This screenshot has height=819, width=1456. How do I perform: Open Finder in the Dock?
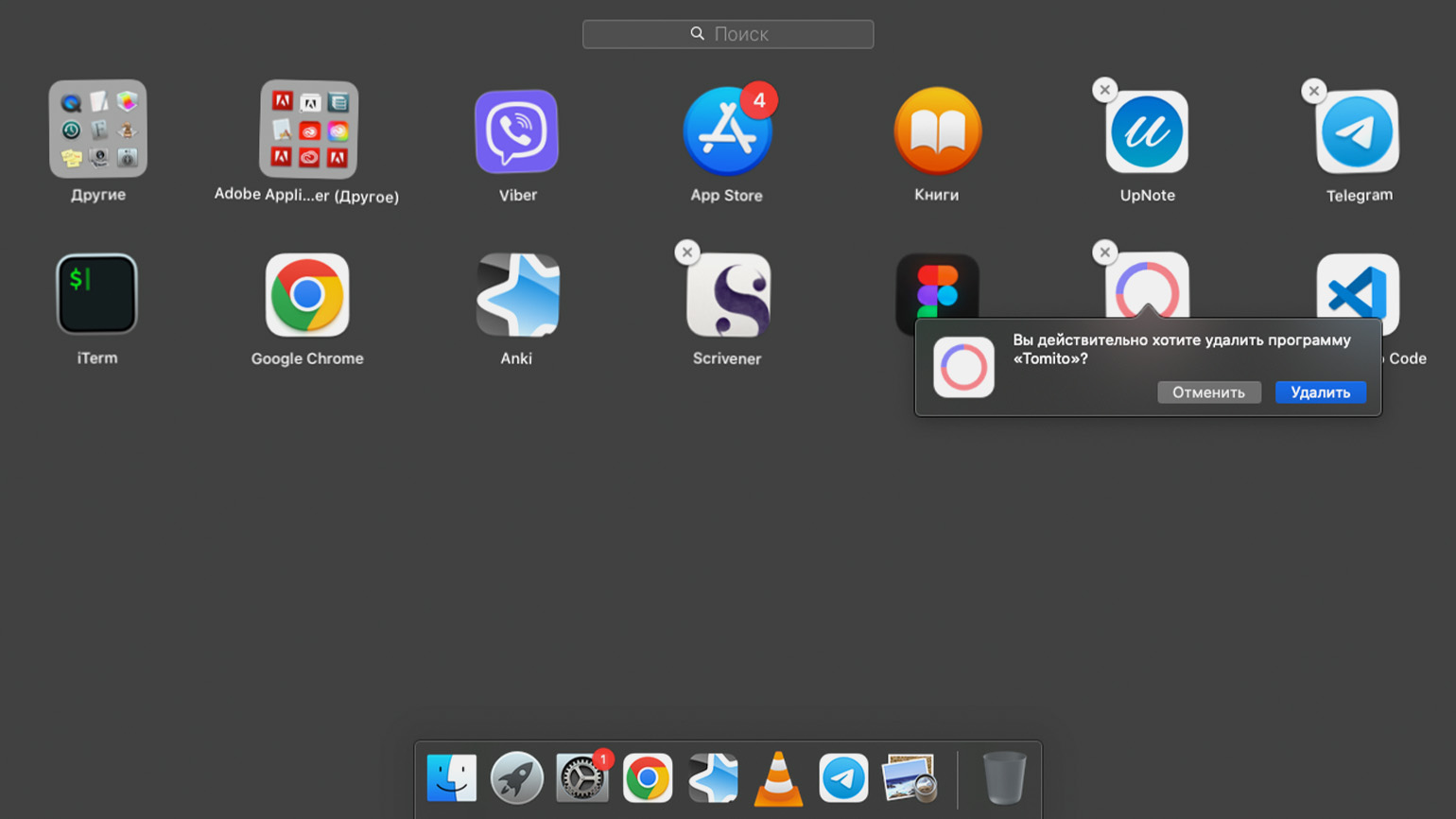[x=451, y=778]
